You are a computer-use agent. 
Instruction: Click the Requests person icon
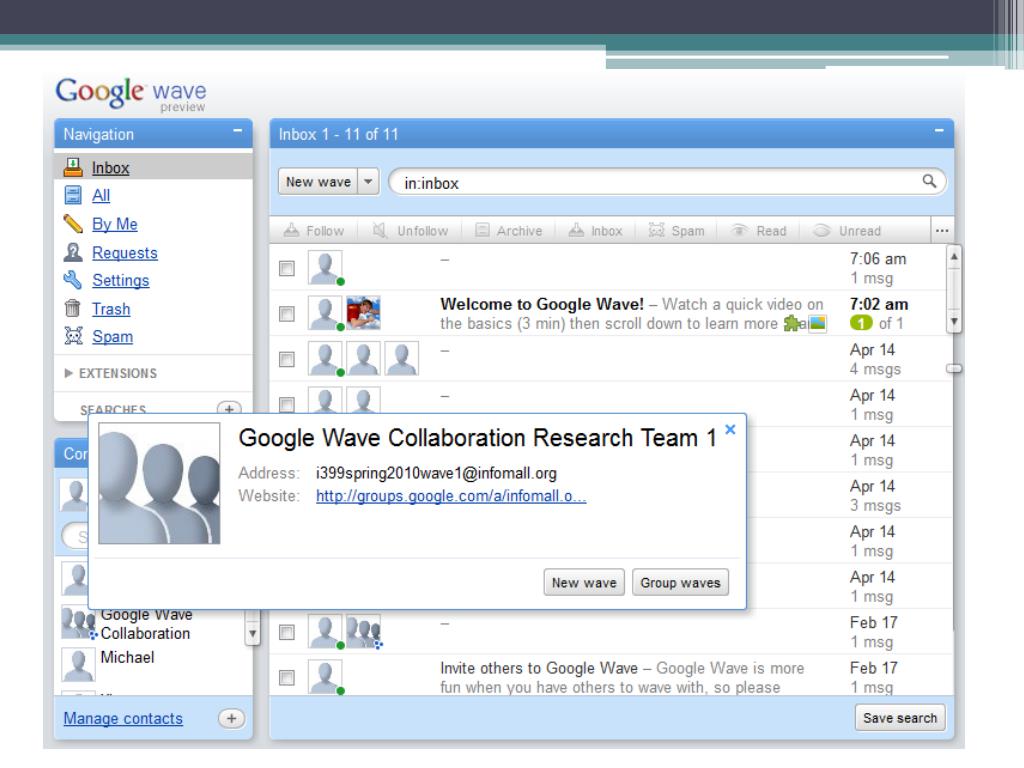(73, 252)
